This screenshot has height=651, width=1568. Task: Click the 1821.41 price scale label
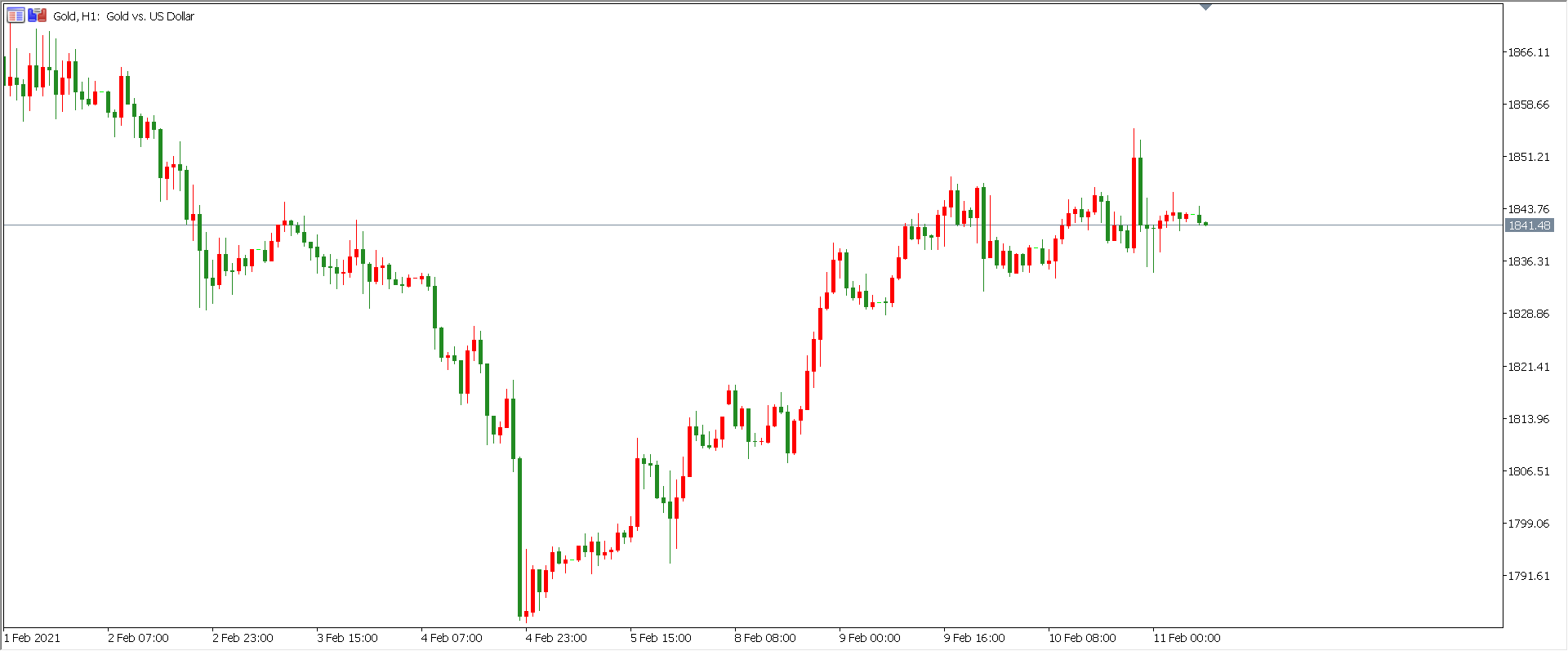pyautogui.click(x=1528, y=367)
